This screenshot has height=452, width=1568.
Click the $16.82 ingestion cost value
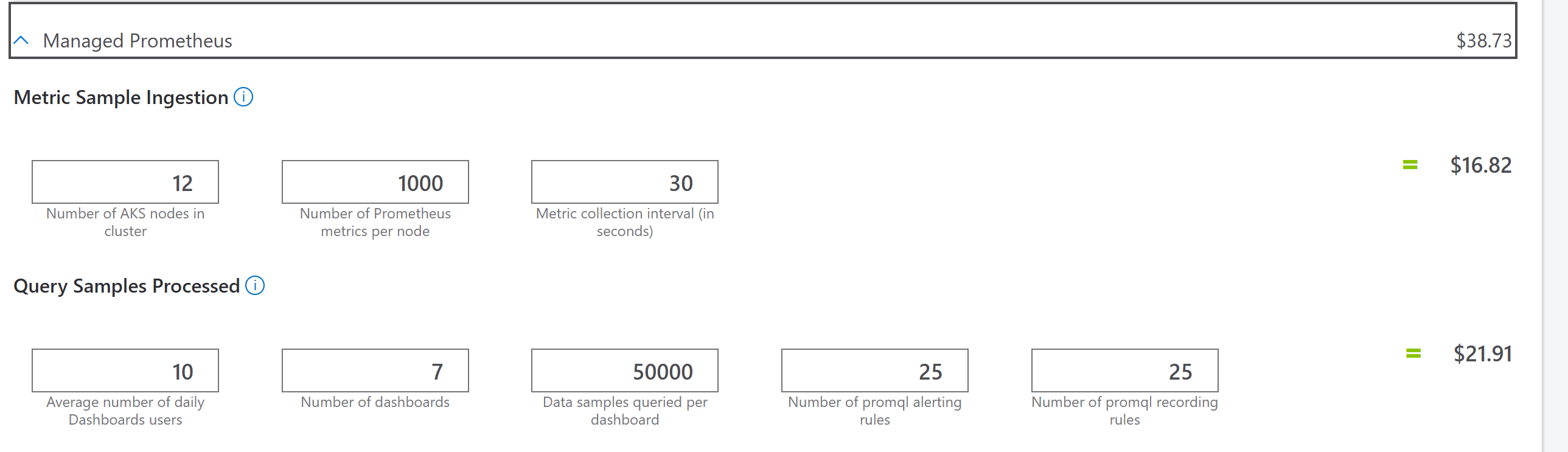click(x=1480, y=165)
